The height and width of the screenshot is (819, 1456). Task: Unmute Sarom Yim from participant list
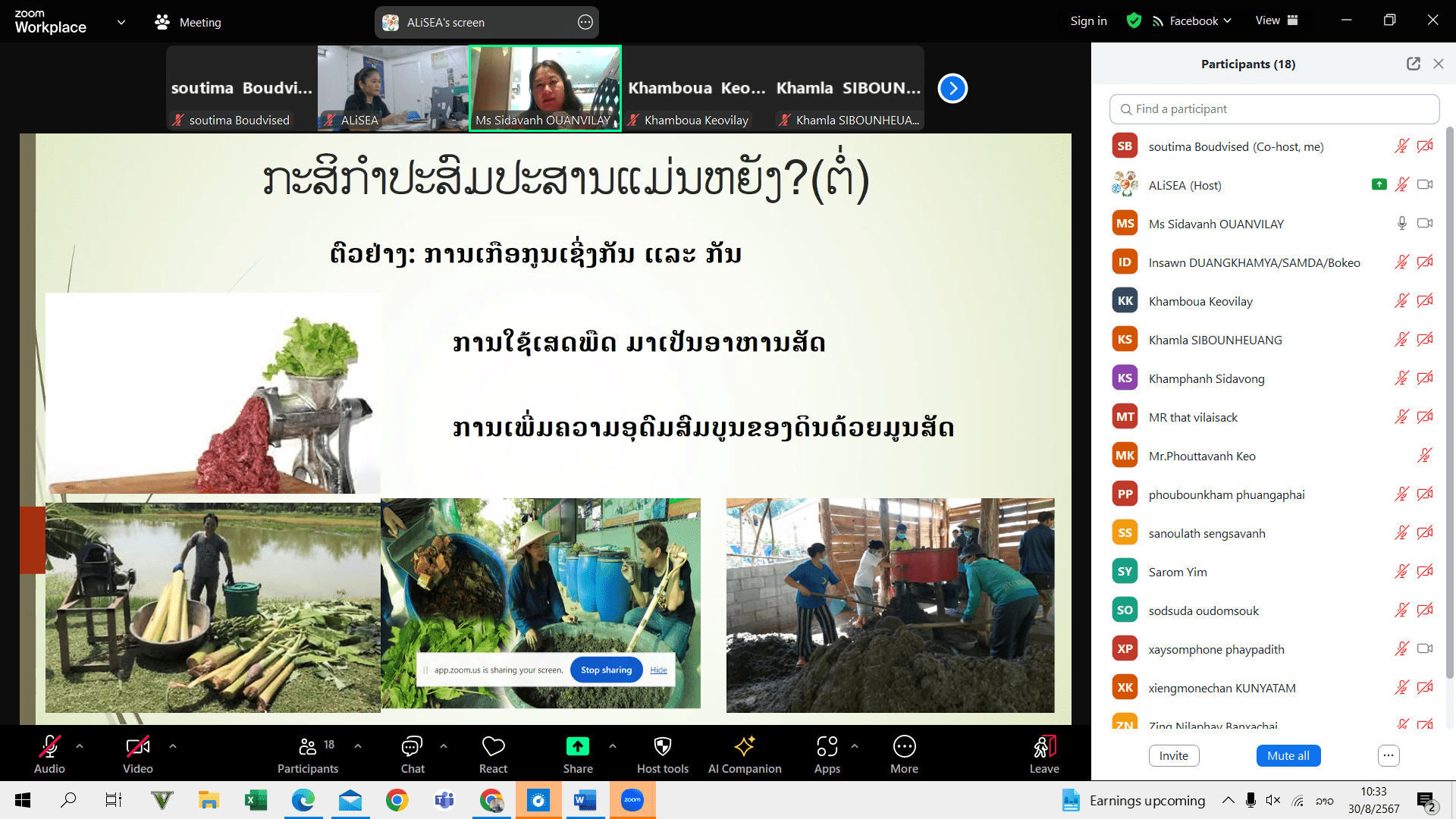pos(1401,571)
